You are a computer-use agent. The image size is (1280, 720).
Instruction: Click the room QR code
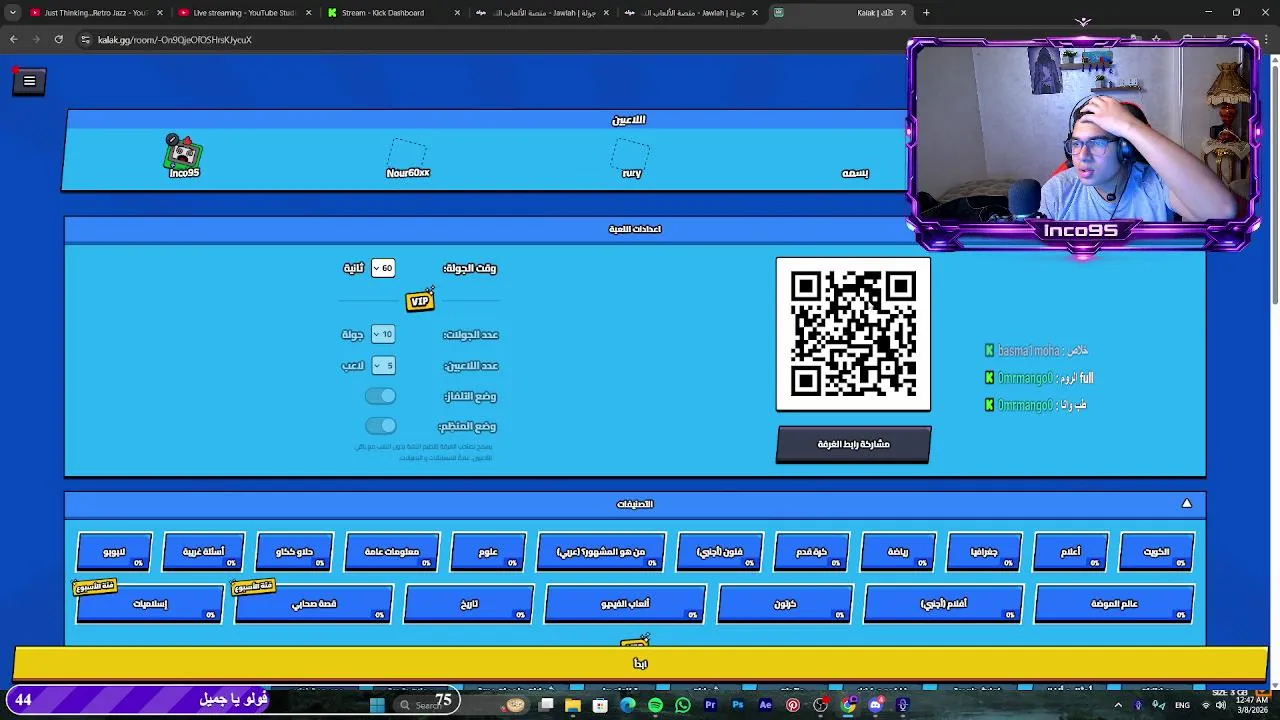pyautogui.click(x=853, y=334)
